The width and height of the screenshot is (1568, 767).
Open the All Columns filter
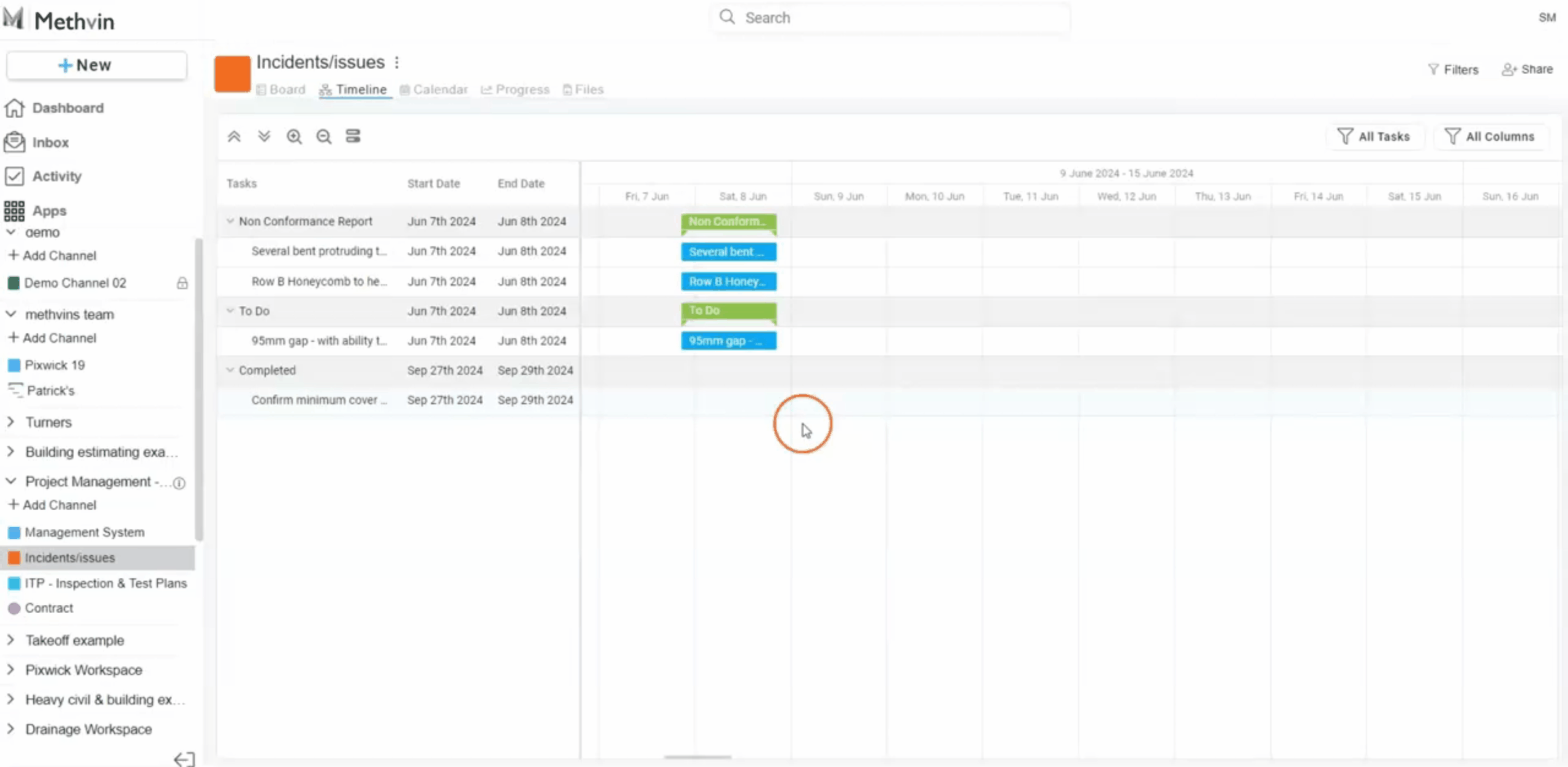coord(1490,136)
